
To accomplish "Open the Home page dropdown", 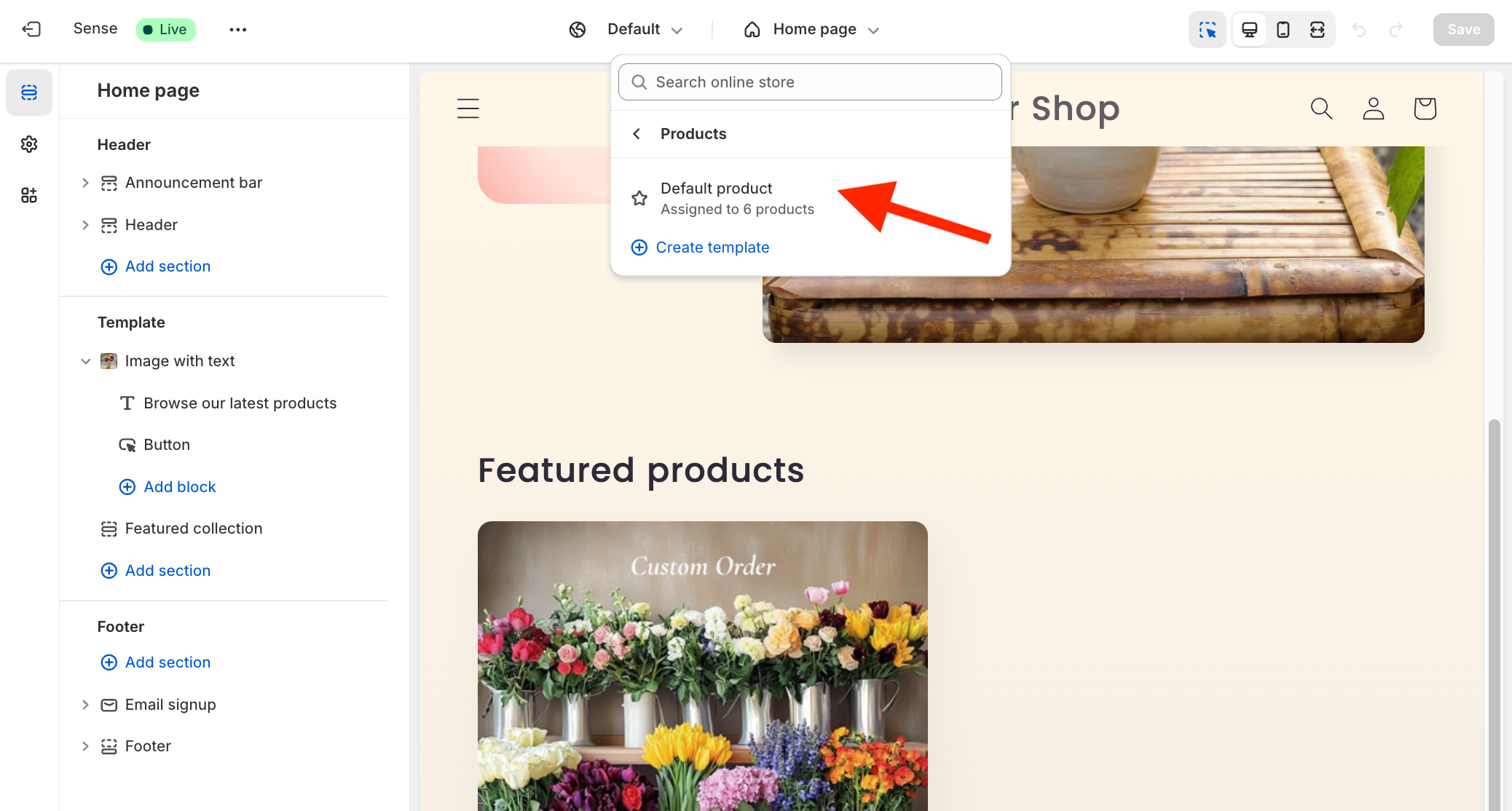I will click(815, 29).
